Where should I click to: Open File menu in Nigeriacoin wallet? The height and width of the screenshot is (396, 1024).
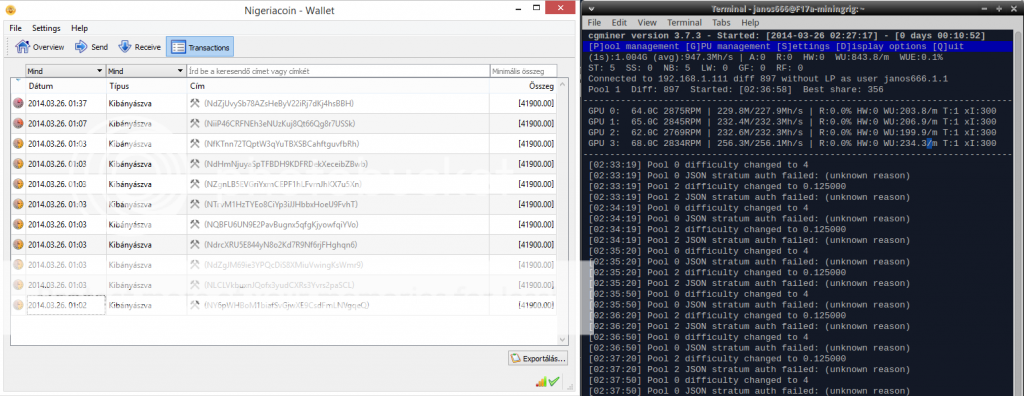pos(16,29)
